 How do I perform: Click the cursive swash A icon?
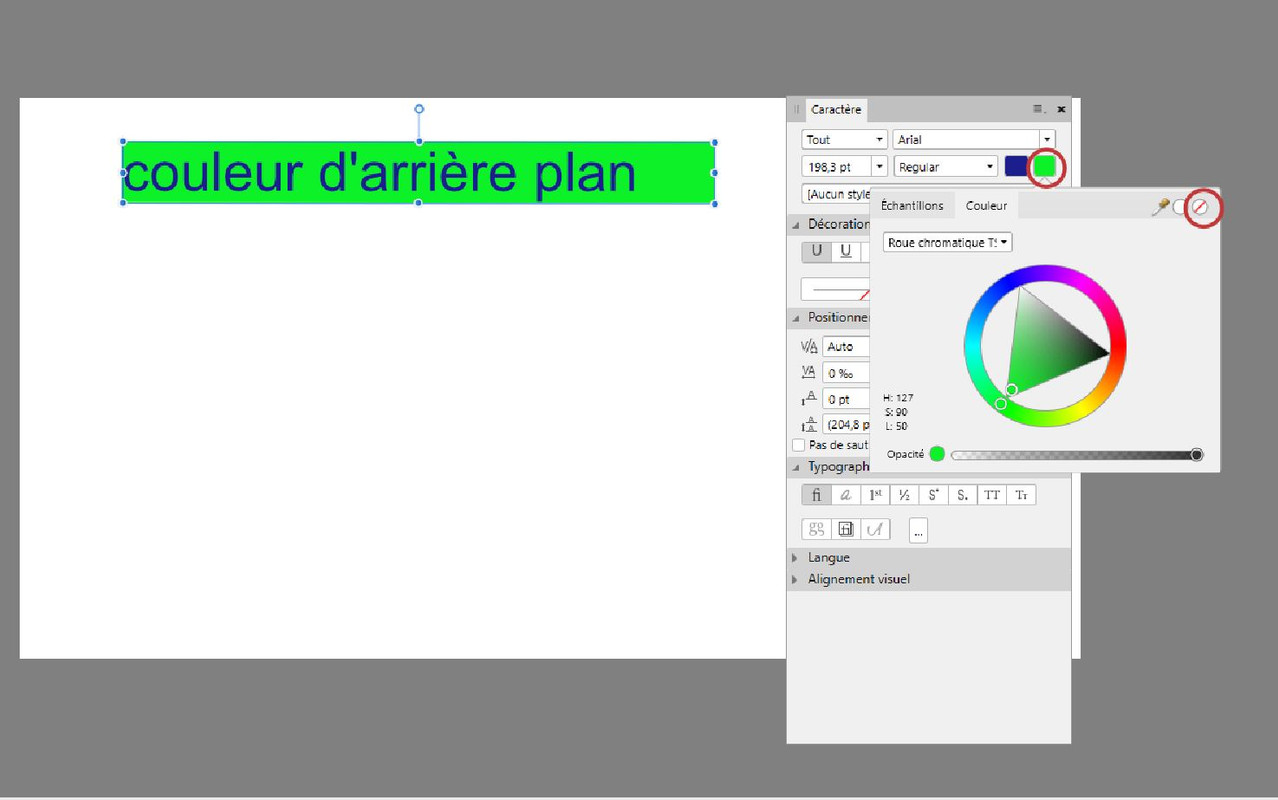(x=875, y=529)
